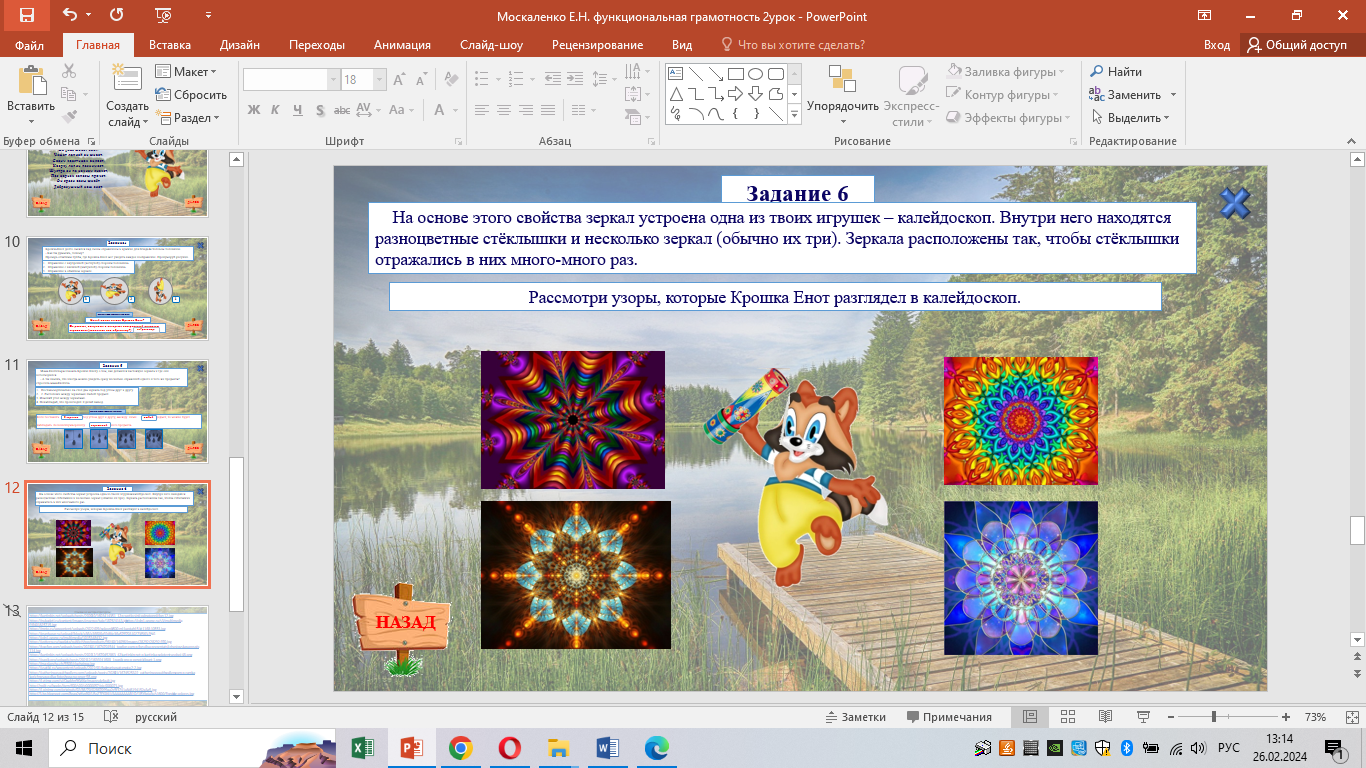The image size is (1366, 768).
Task: Click the Сбросить reset button
Action: [x=191, y=95]
